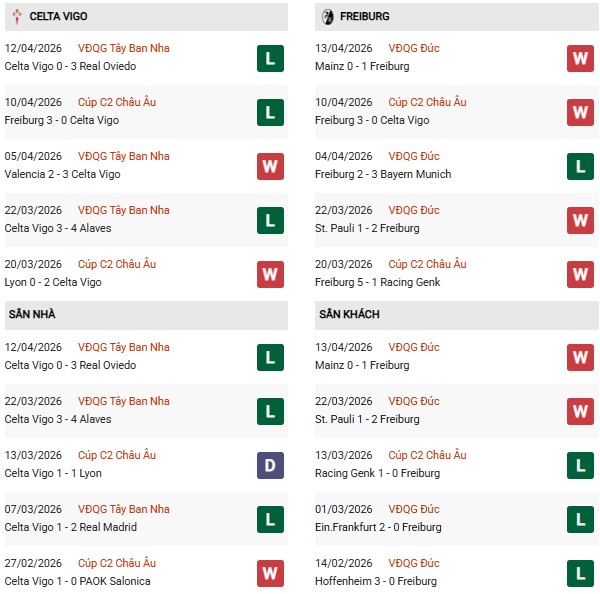Select the SÂN KHÁCH section header
This screenshot has height=594, width=600.
pyautogui.click(x=349, y=314)
